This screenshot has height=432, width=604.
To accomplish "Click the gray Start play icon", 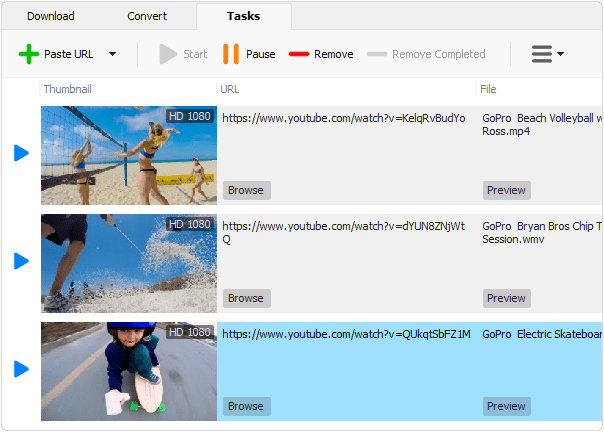I will click(x=168, y=54).
